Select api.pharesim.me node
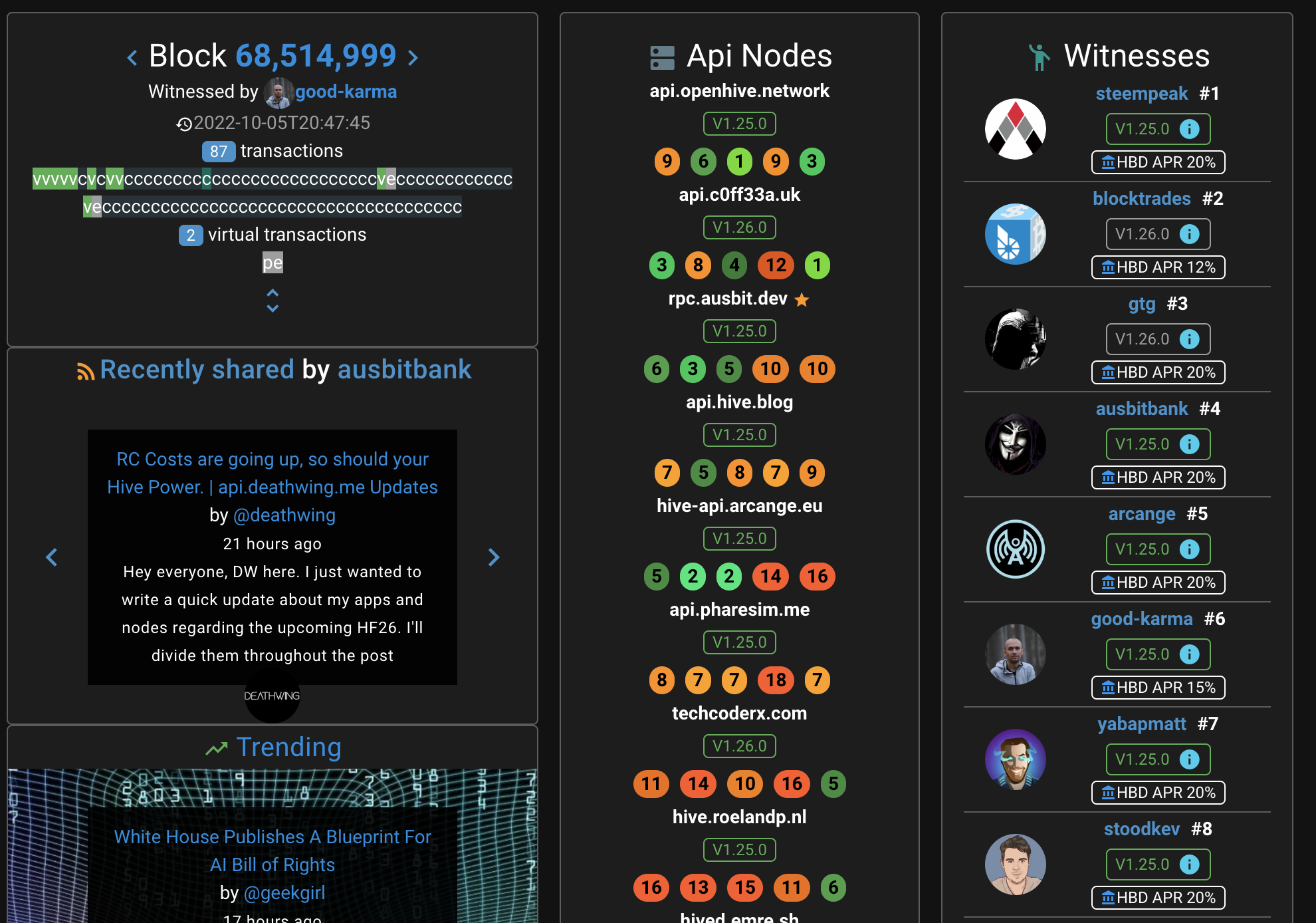The height and width of the screenshot is (923, 1316). 740,610
